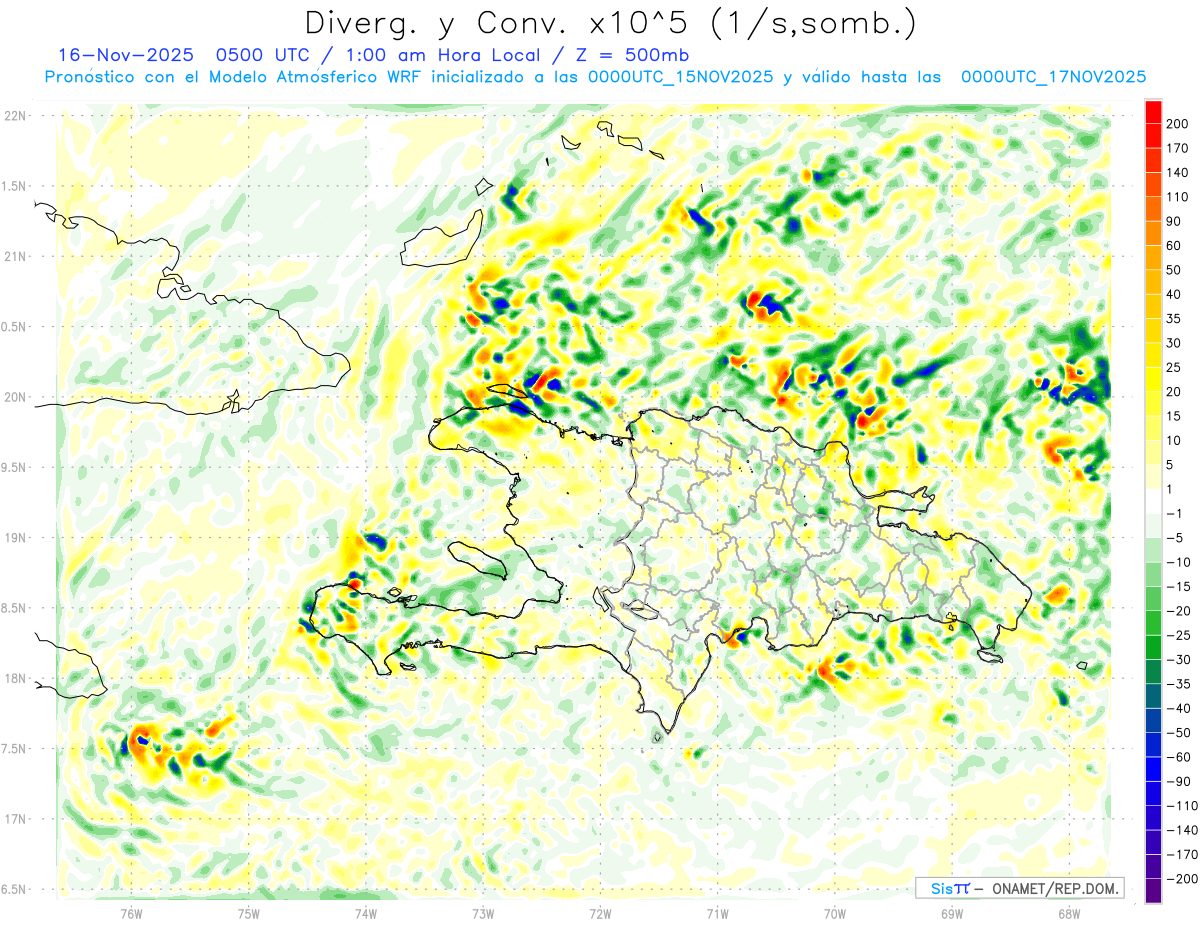Screen dimensions: 1200x927
Task: Click the colorbar value 140
Action: (1178, 172)
